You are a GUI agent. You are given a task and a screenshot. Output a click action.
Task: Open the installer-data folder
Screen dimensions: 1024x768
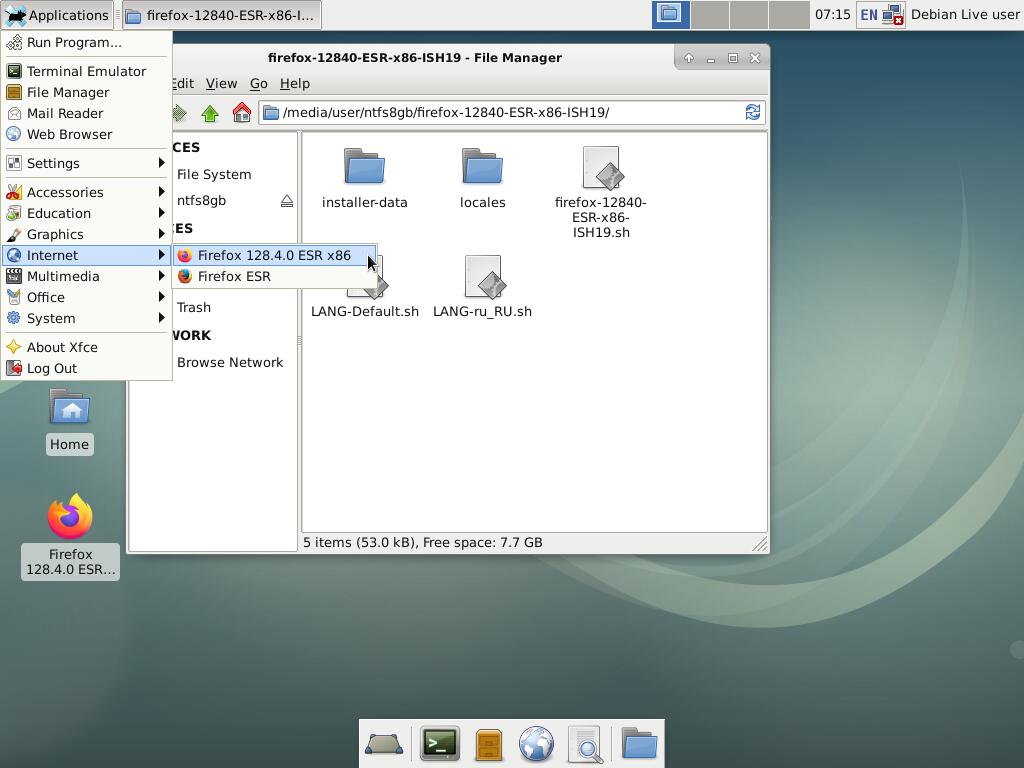click(364, 178)
